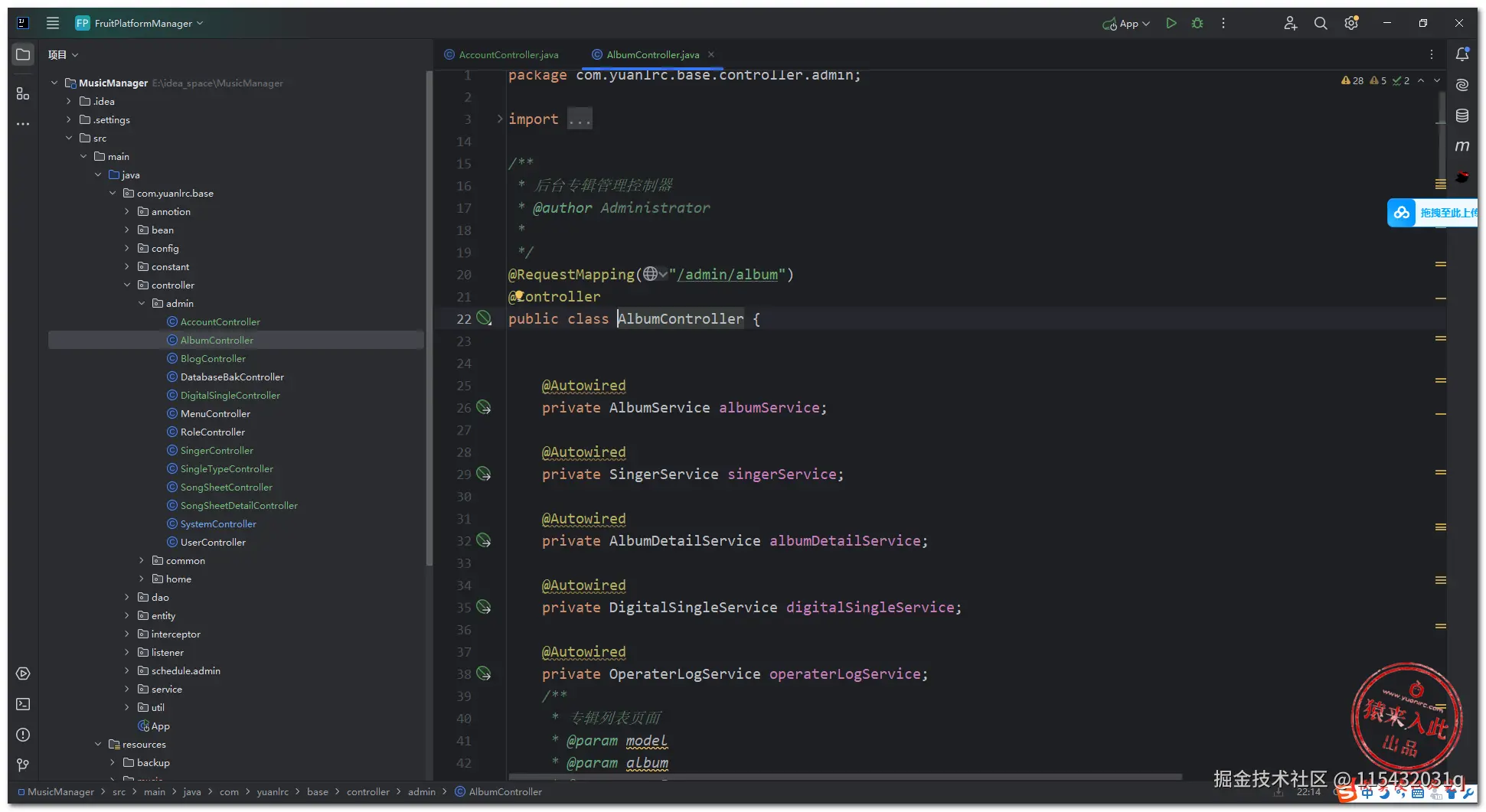Open the Notifications bell

(x=1462, y=54)
